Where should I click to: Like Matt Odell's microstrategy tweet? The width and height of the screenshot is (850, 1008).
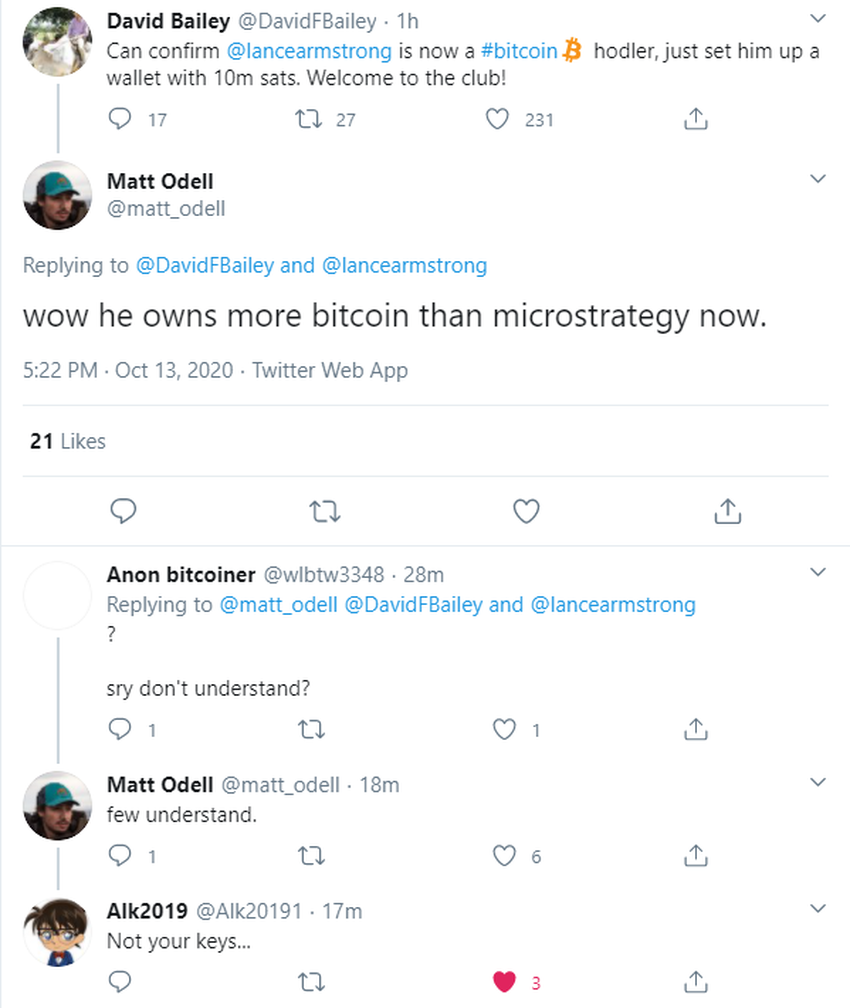pyautogui.click(x=526, y=511)
